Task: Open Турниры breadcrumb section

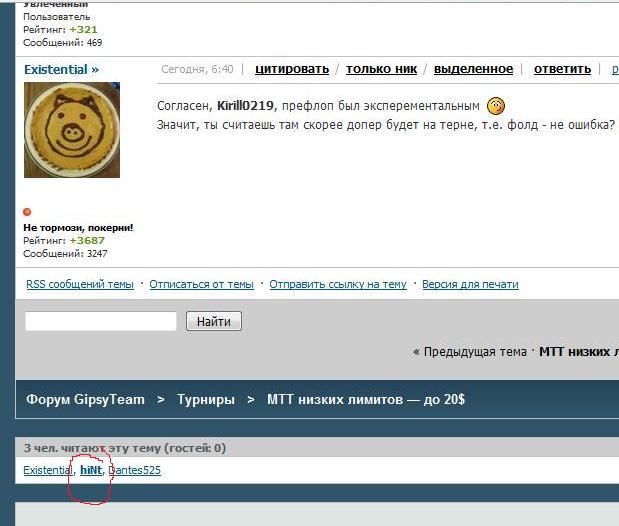Action: [206, 400]
